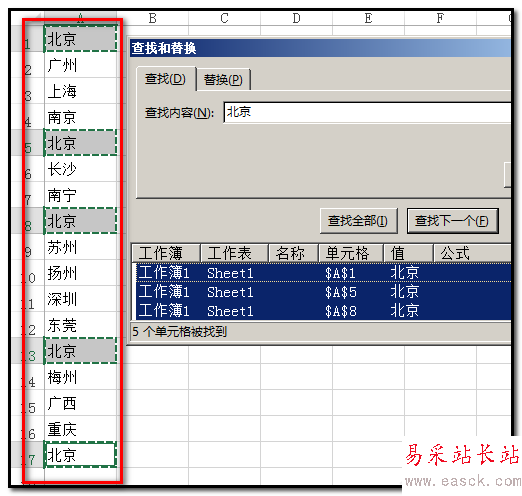Image resolution: width=522 pixels, height=496 pixels.
Task: Click the 查找内容 input field
Action: pos(367,113)
